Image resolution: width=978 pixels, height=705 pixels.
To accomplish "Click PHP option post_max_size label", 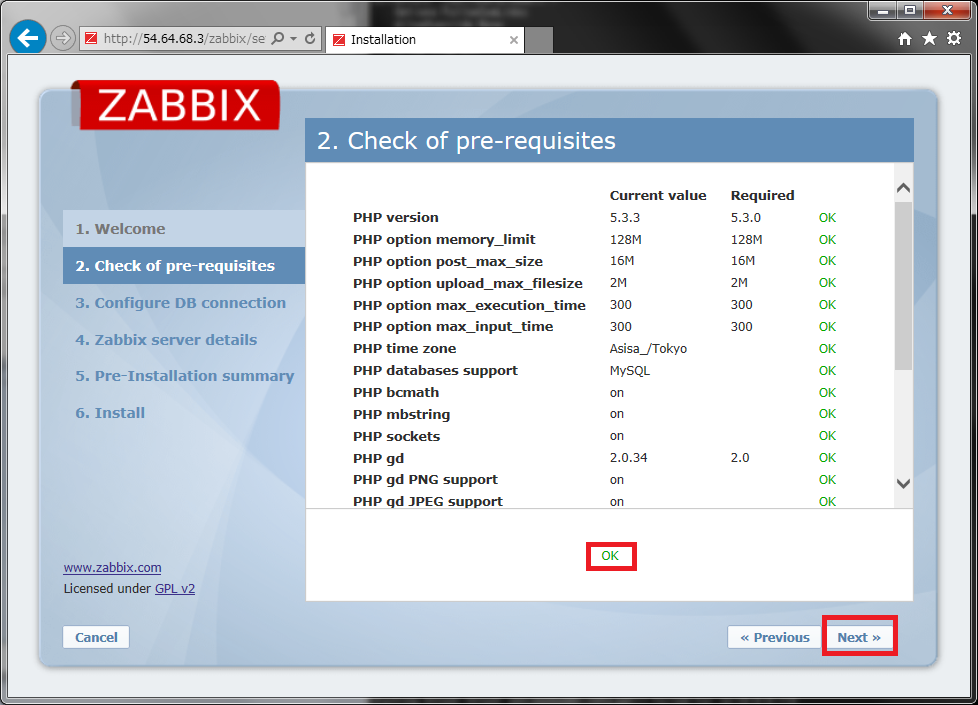I will pyautogui.click(x=448, y=261).
